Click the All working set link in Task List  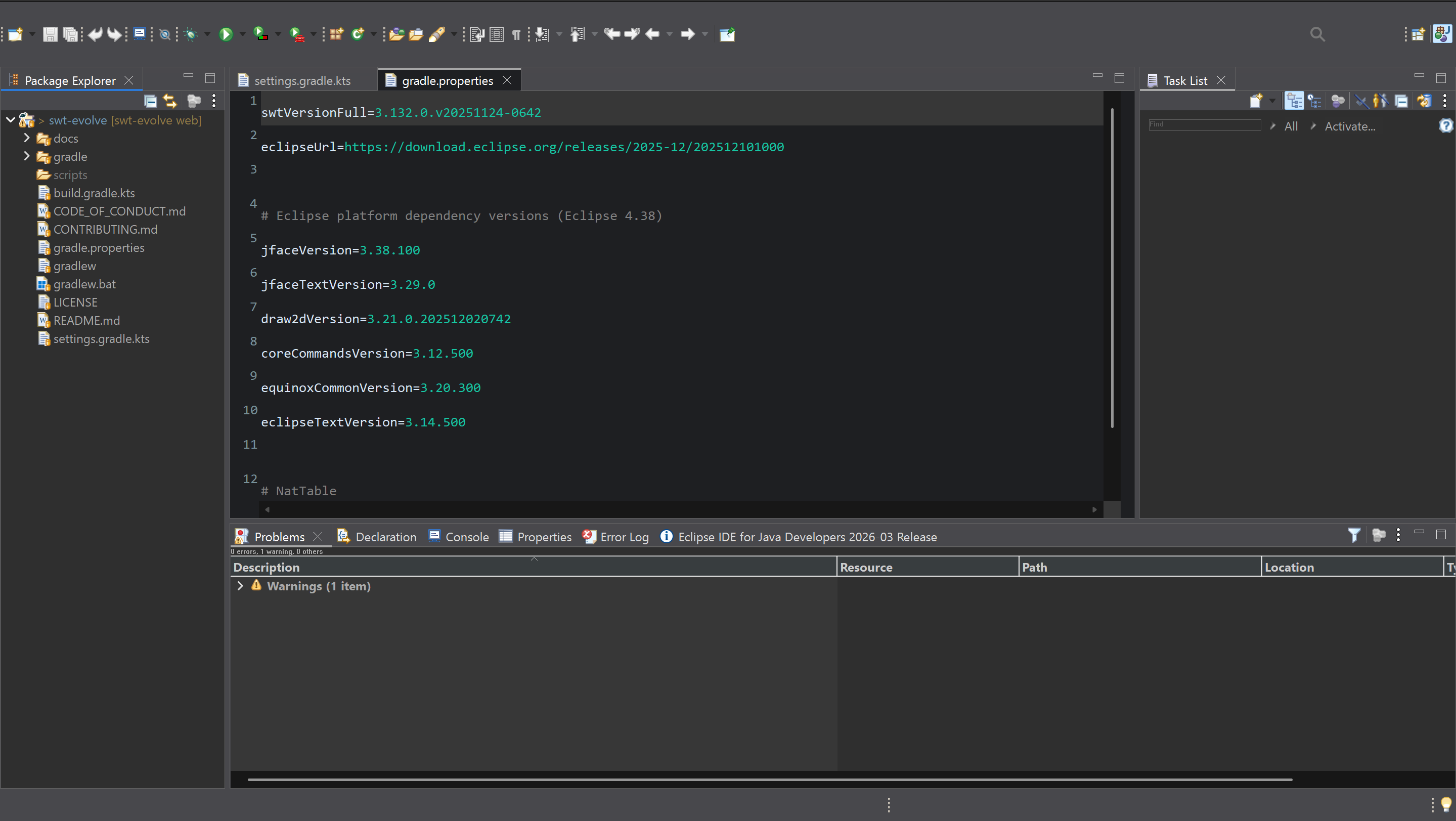[1291, 126]
